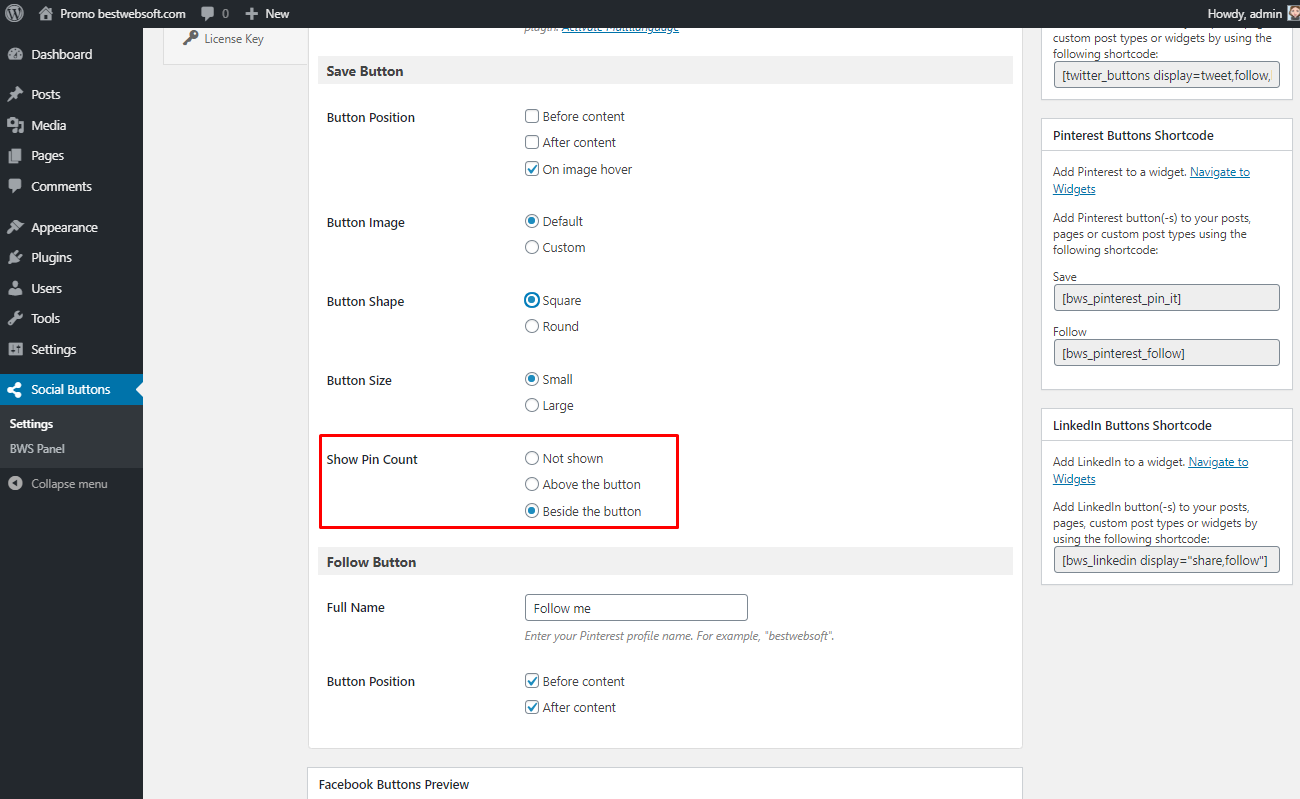Click the Follow Button section heading

click(371, 562)
